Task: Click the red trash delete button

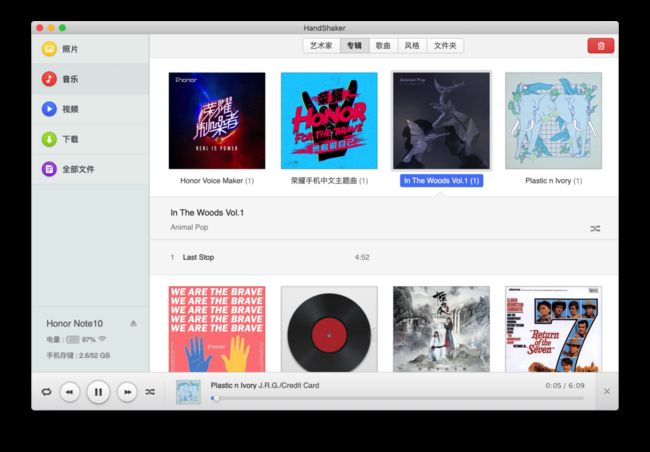Action: click(601, 46)
